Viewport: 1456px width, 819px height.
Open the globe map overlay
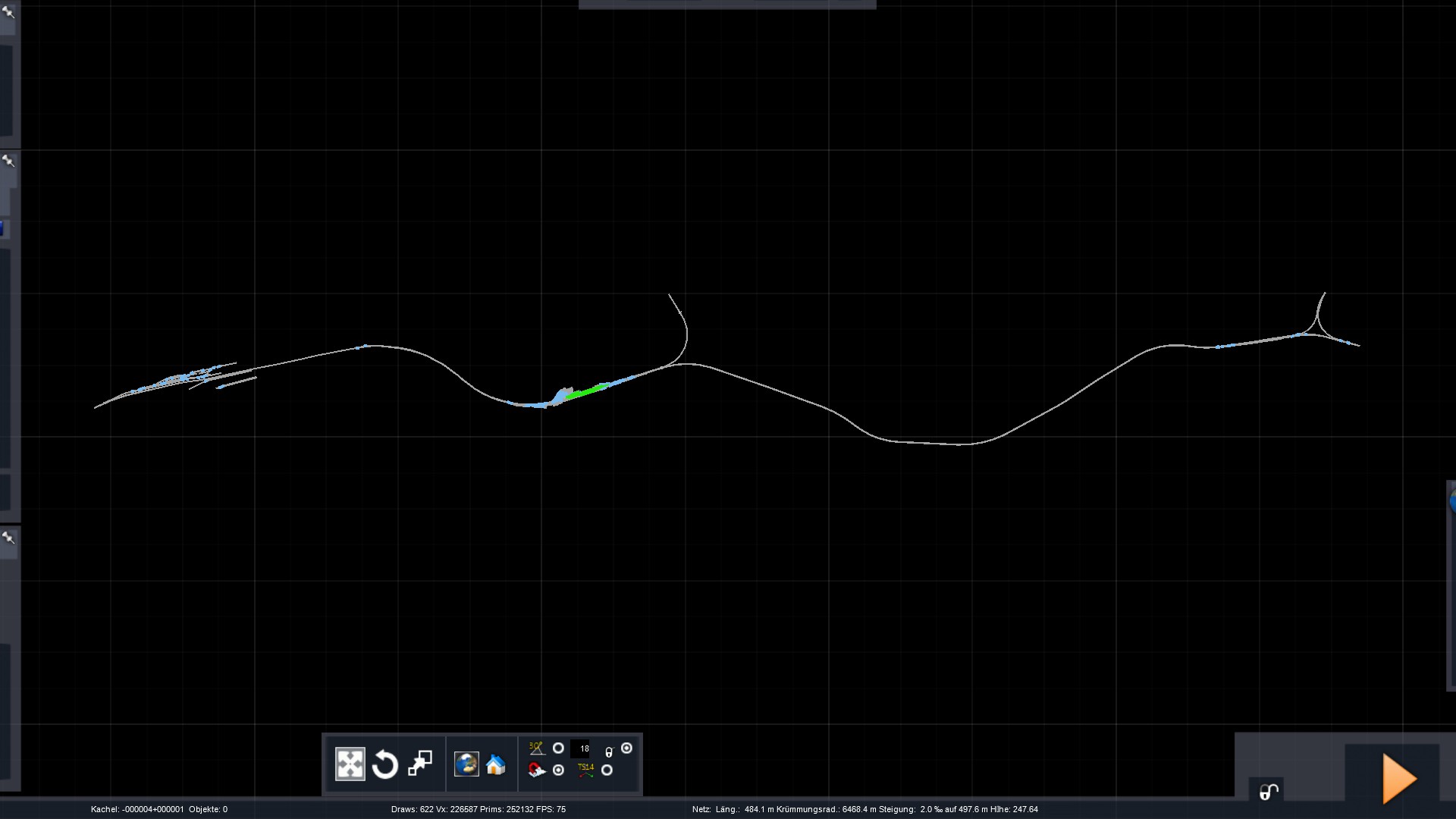(466, 764)
